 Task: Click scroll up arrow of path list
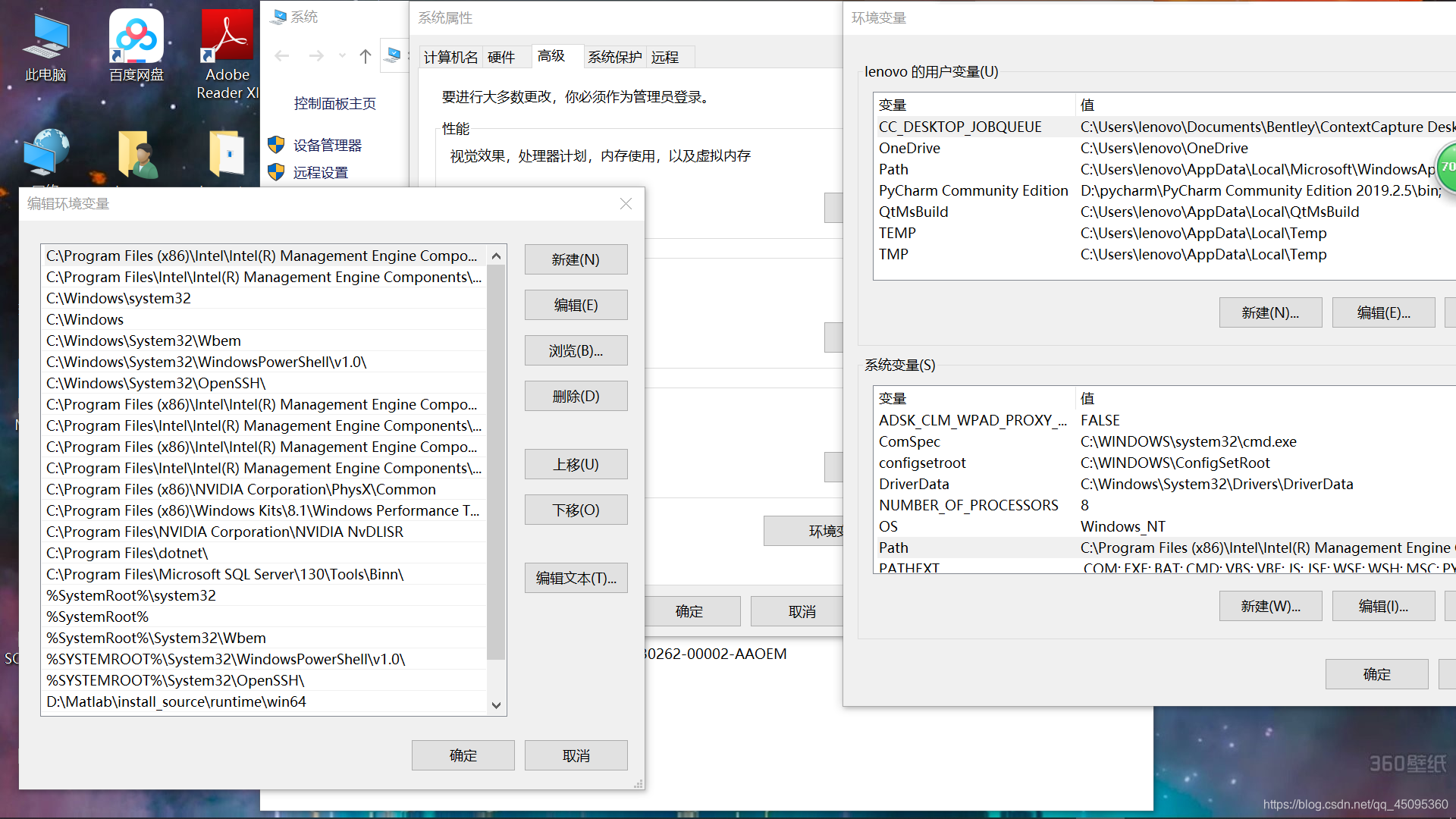click(496, 256)
